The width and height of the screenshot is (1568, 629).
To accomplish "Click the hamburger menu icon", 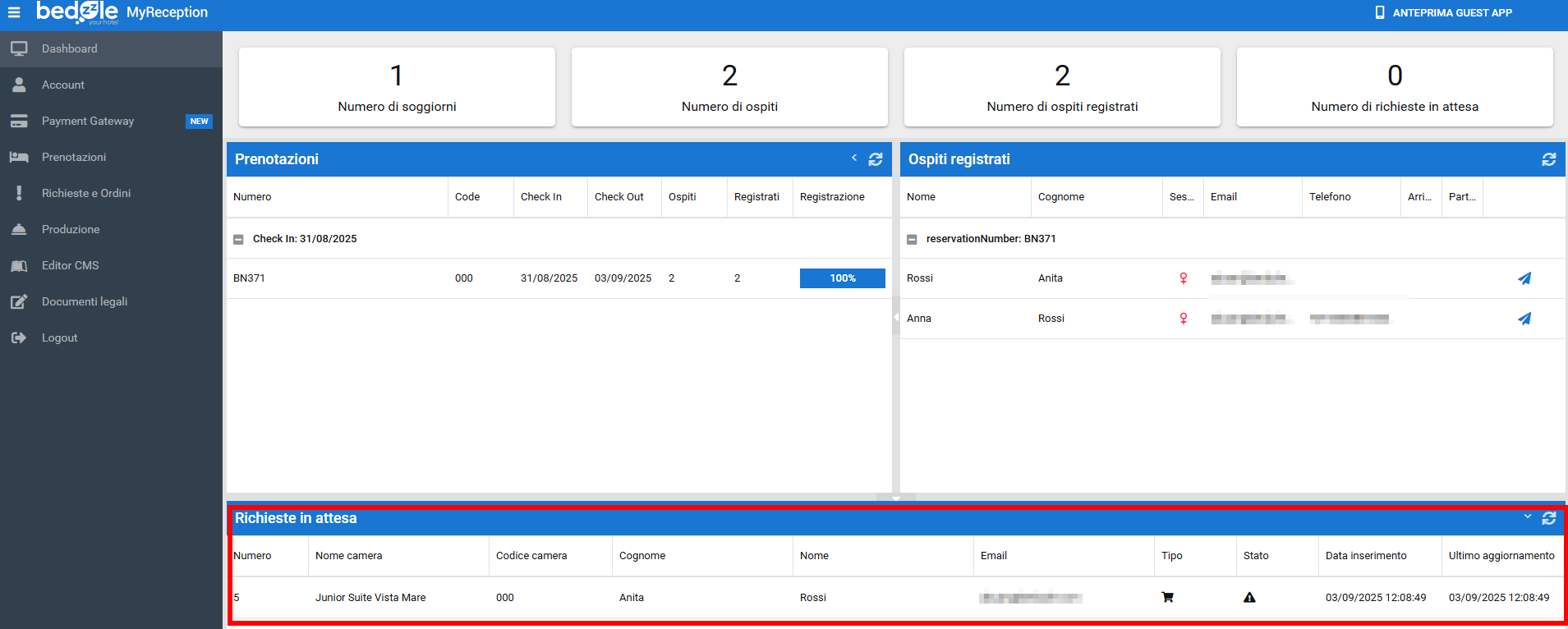I will (x=14, y=12).
